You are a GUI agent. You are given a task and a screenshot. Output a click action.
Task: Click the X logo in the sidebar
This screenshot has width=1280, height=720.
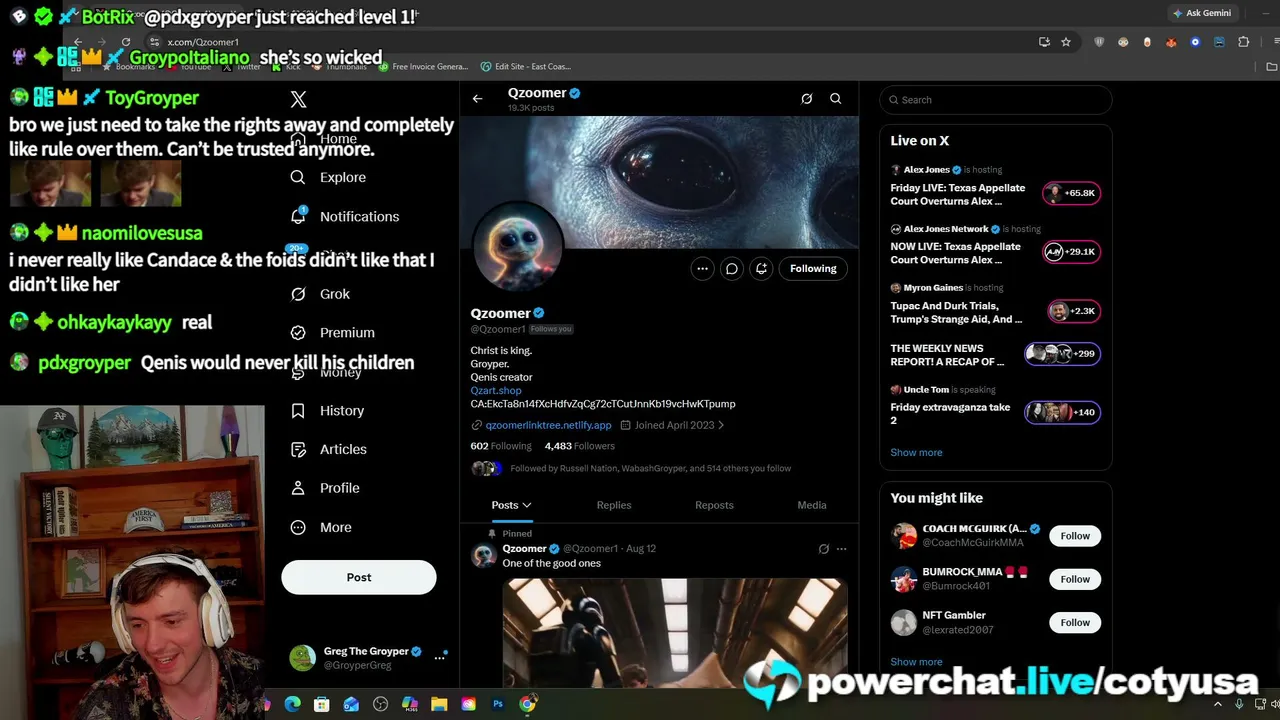coord(298,99)
